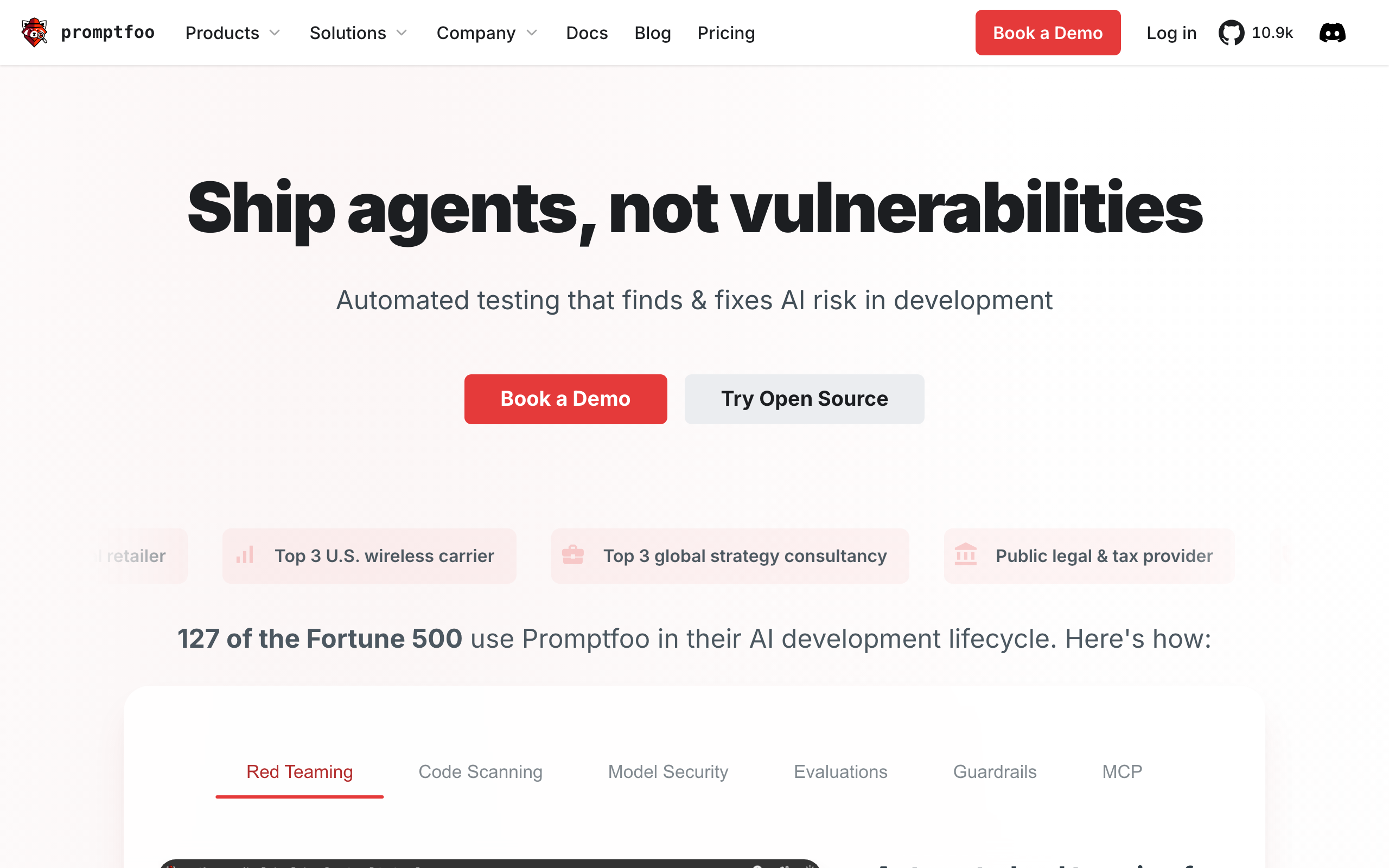1389x868 pixels.
Task: Expand the Solutions dropdown menu
Action: [358, 33]
